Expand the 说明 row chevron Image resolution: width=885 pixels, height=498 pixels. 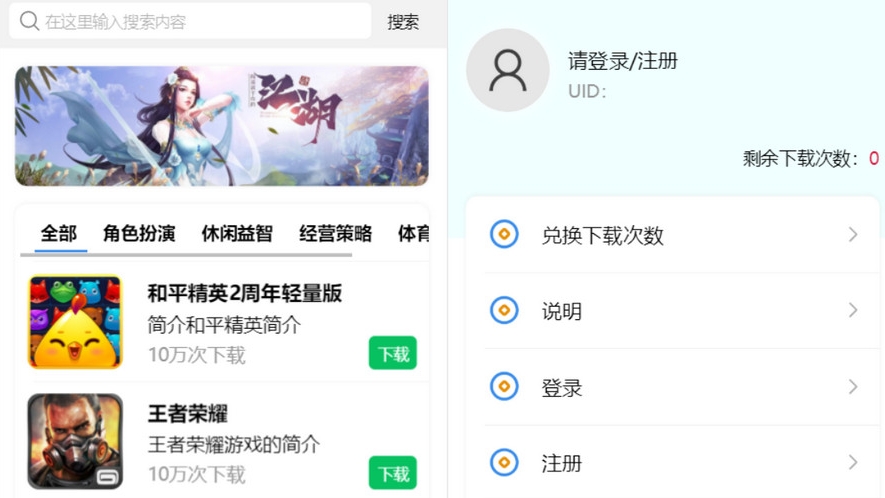click(x=853, y=310)
